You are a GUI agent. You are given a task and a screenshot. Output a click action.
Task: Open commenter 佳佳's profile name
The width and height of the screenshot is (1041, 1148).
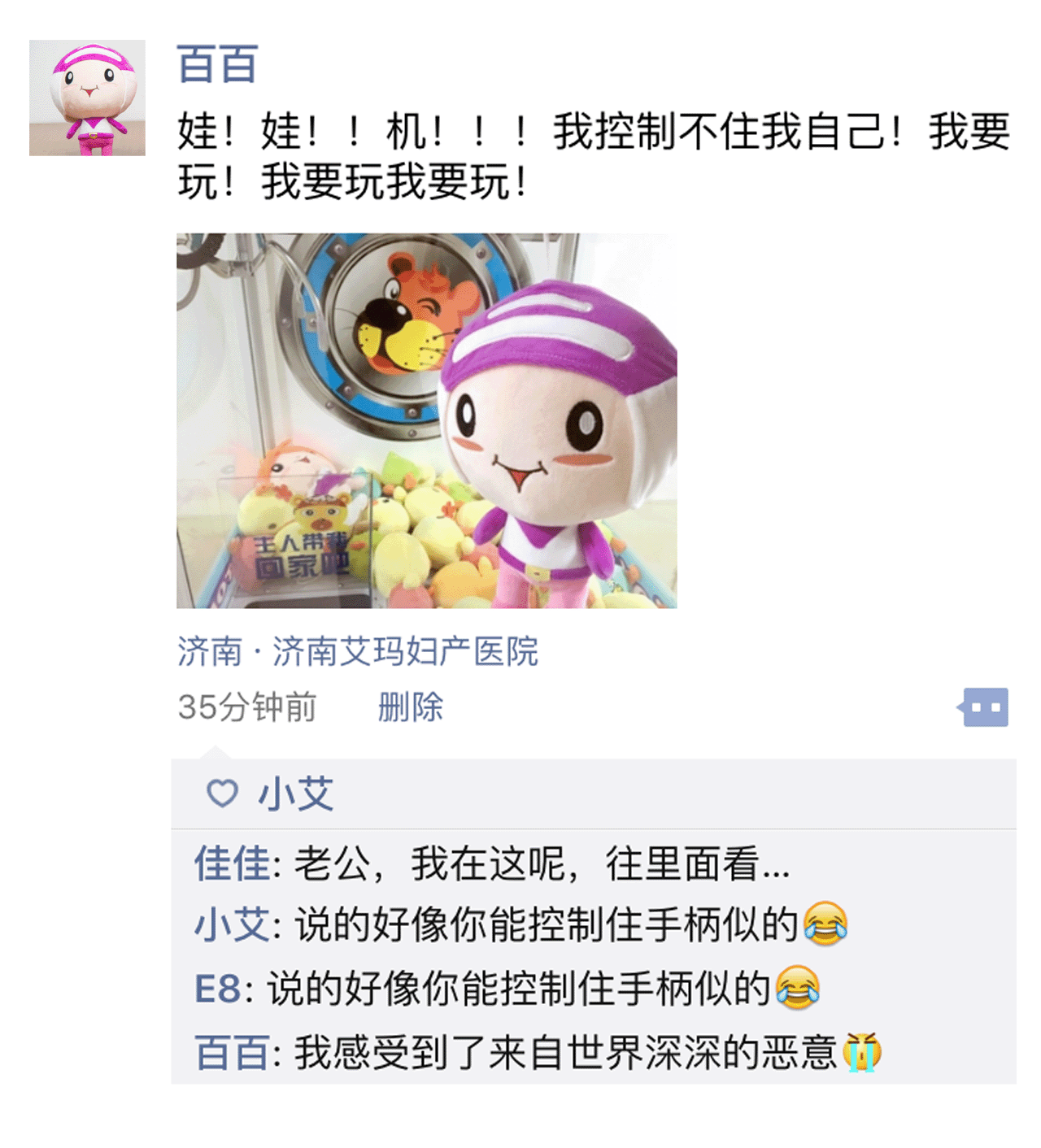(232, 863)
